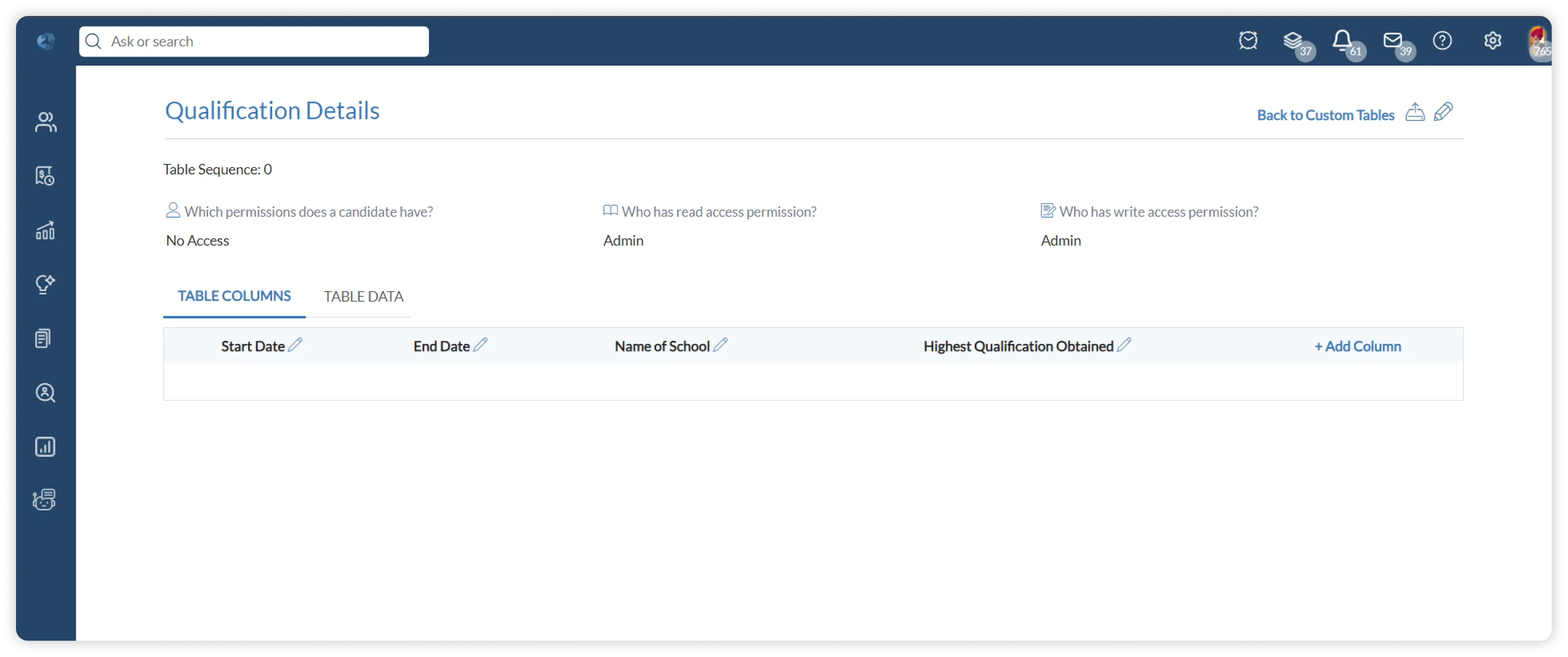Edit the Name of School column pencil

click(x=720, y=345)
